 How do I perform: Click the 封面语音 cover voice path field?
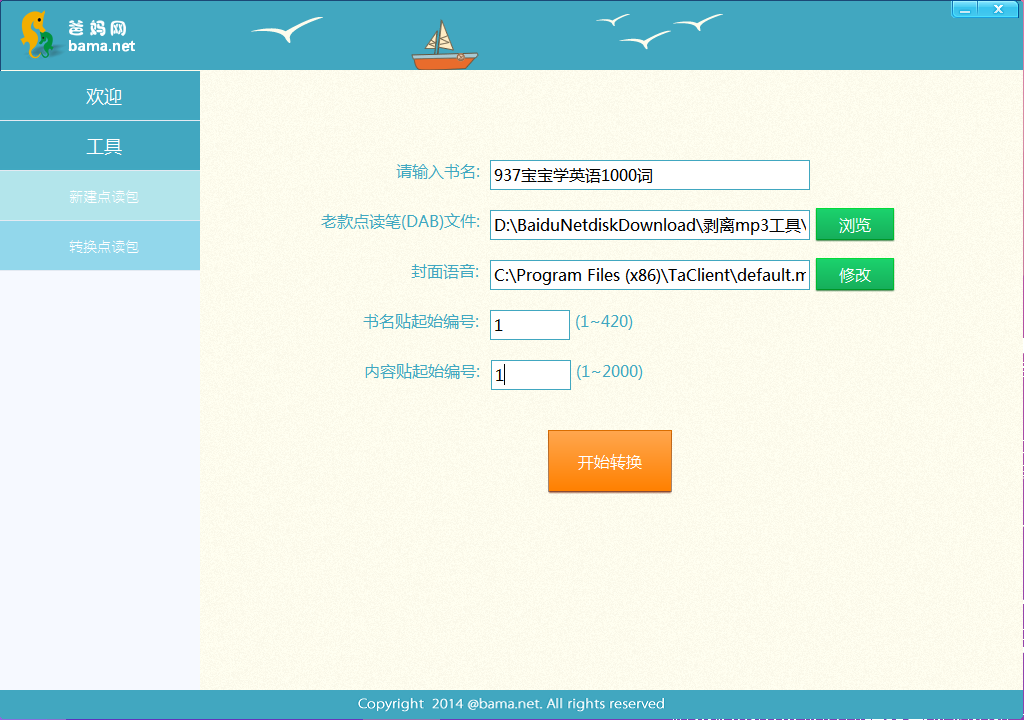coord(649,274)
